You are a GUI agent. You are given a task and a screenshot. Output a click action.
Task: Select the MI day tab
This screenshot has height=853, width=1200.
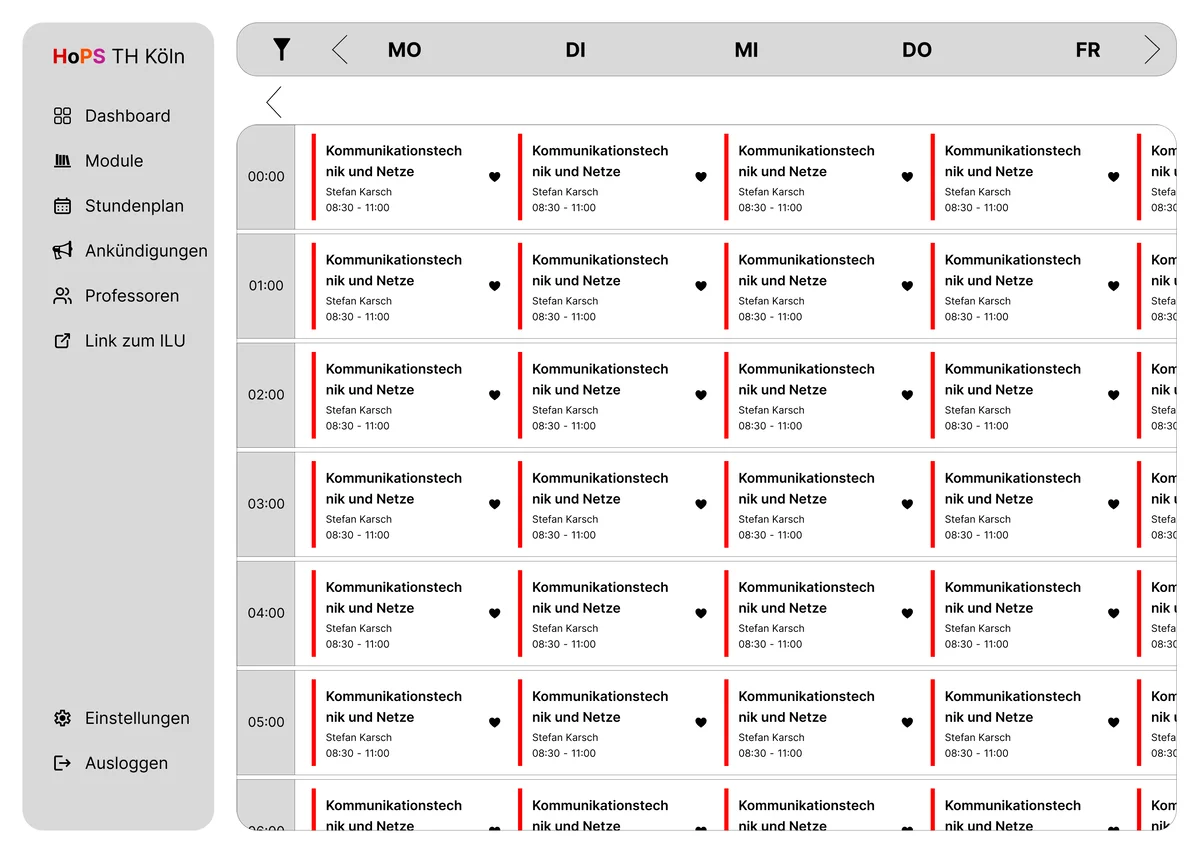[746, 50]
